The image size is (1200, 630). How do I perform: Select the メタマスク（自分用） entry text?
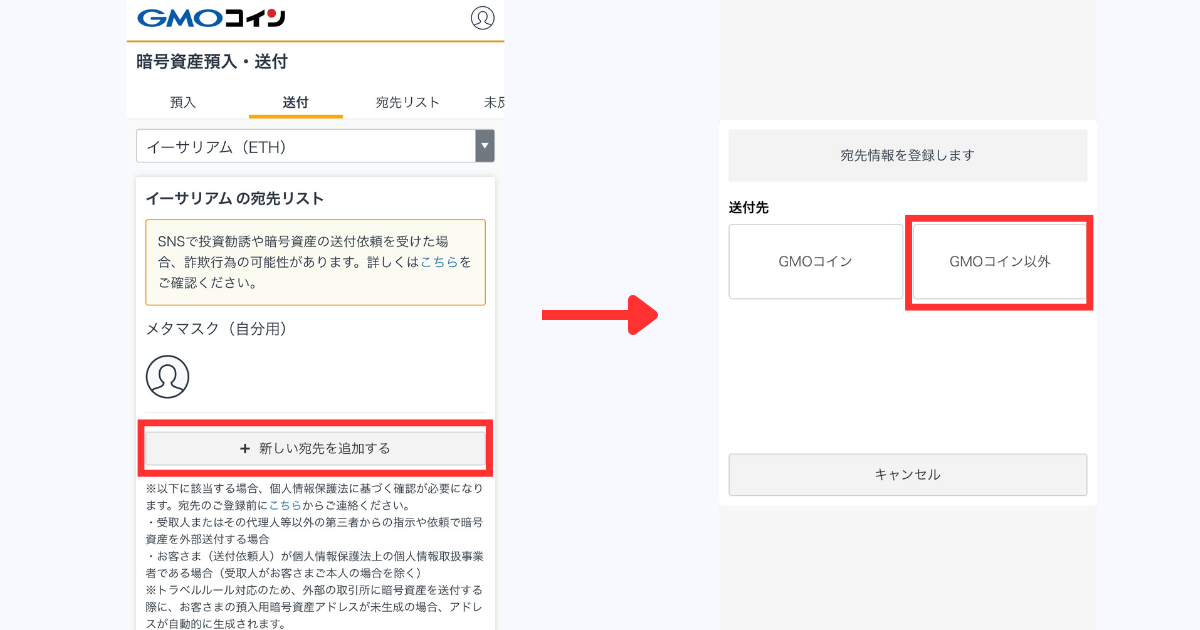(x=217, y=328)
